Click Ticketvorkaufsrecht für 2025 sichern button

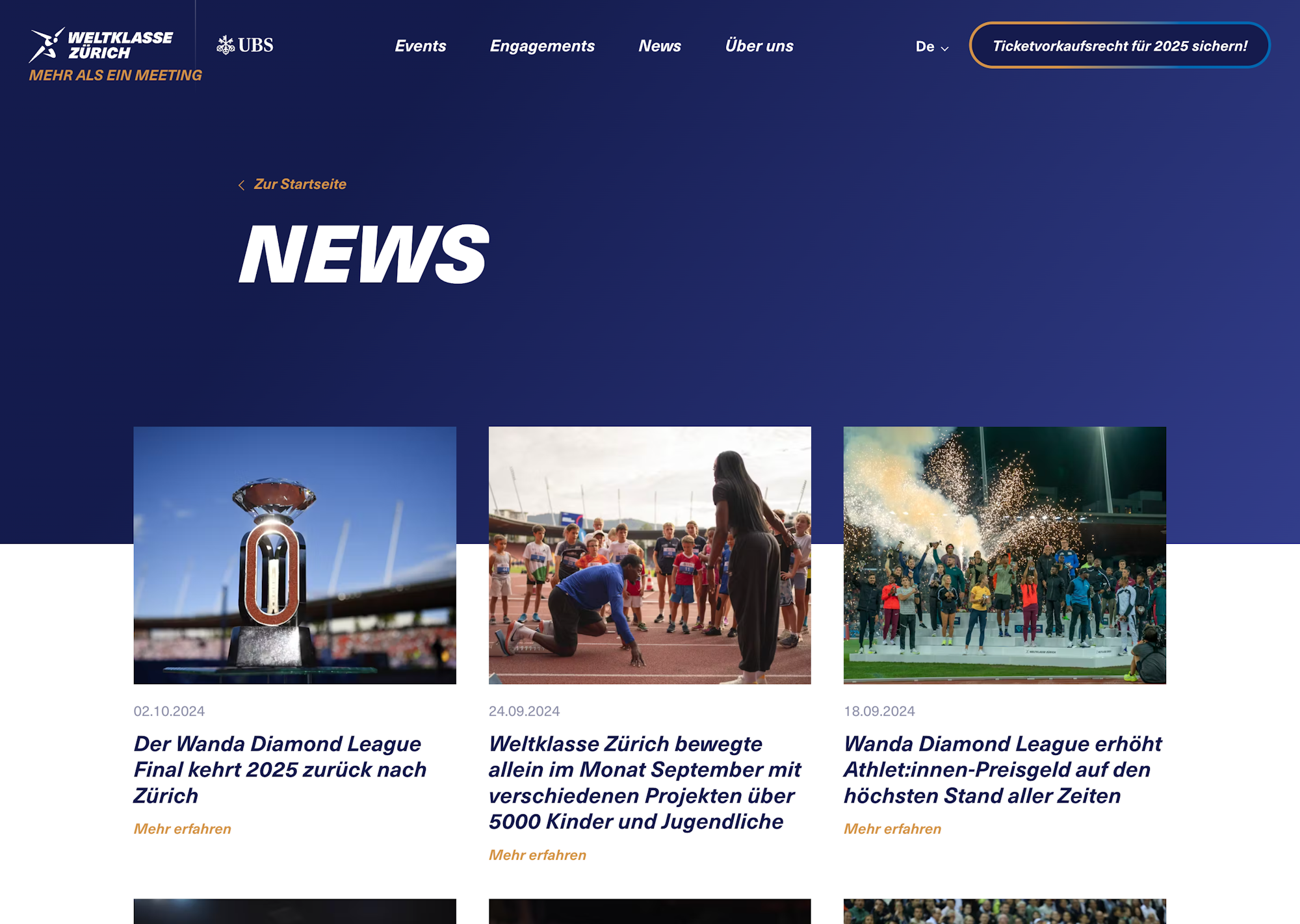[x=1119, y=45]
